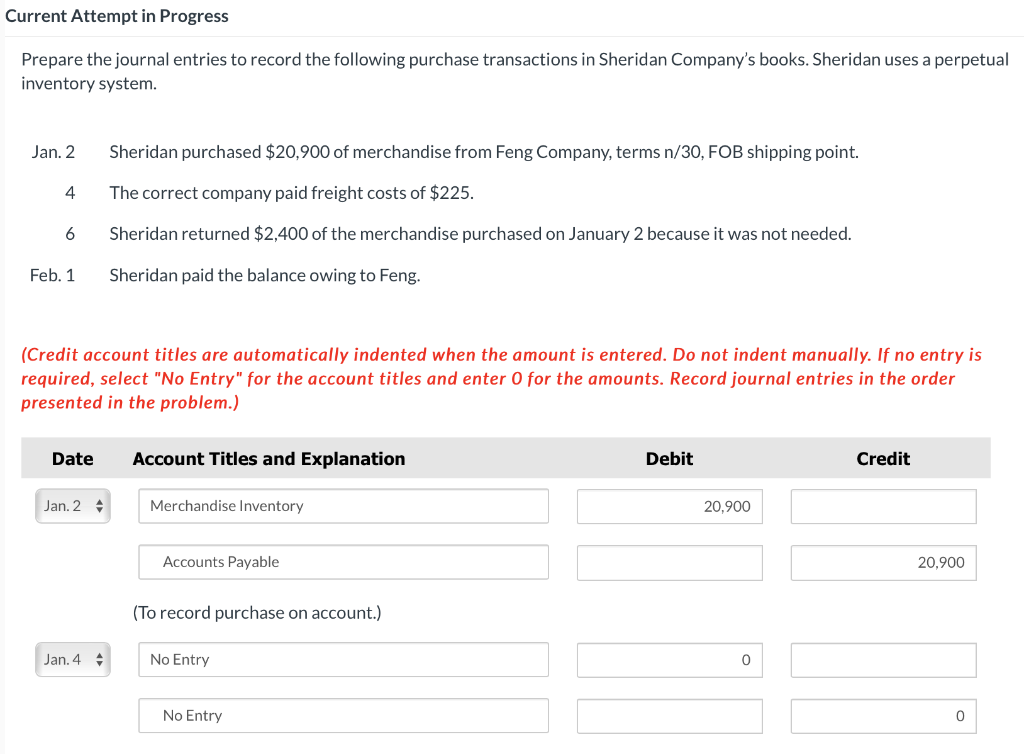Focus the Jan. 4 debit field showing 0
Image resolution: width=1024 pixels, height=754 pixels.
click(x=669, y=660)
